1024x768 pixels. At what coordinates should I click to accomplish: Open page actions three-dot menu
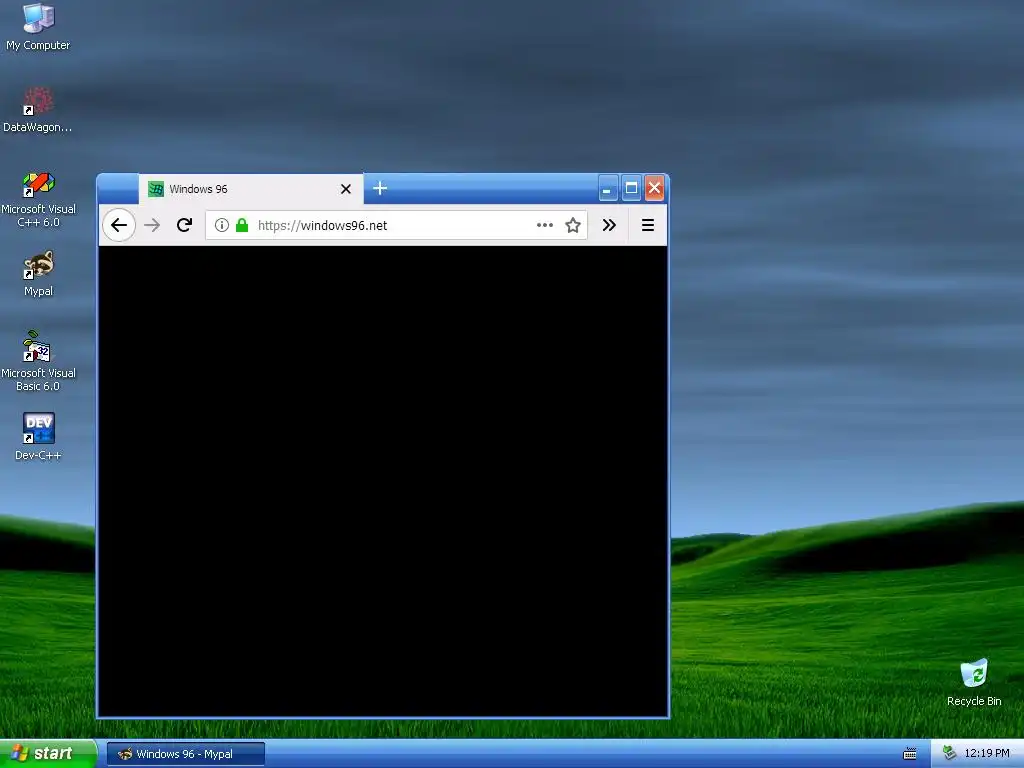click(545, 225)
